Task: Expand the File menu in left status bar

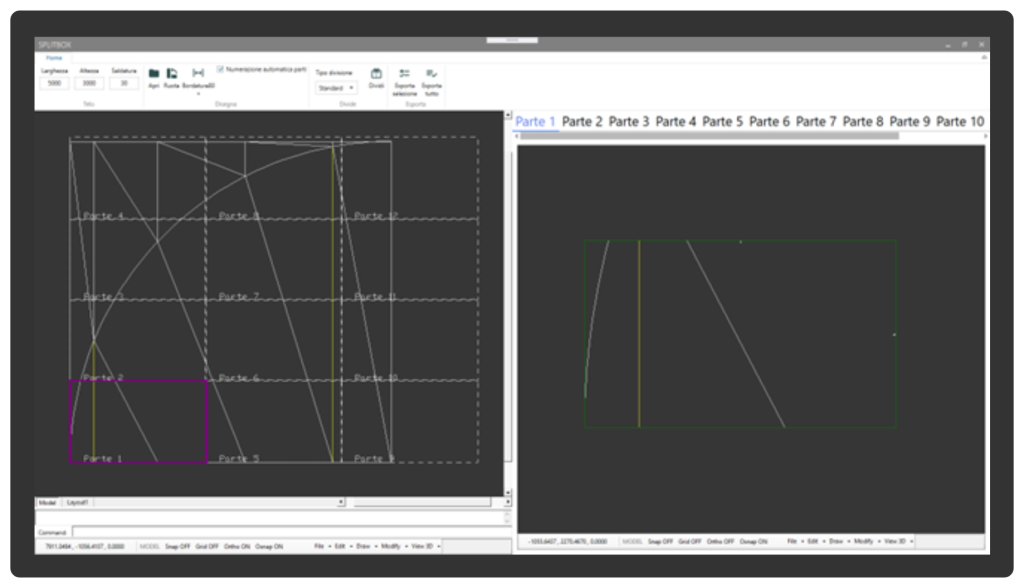Action: coord(320,547)
